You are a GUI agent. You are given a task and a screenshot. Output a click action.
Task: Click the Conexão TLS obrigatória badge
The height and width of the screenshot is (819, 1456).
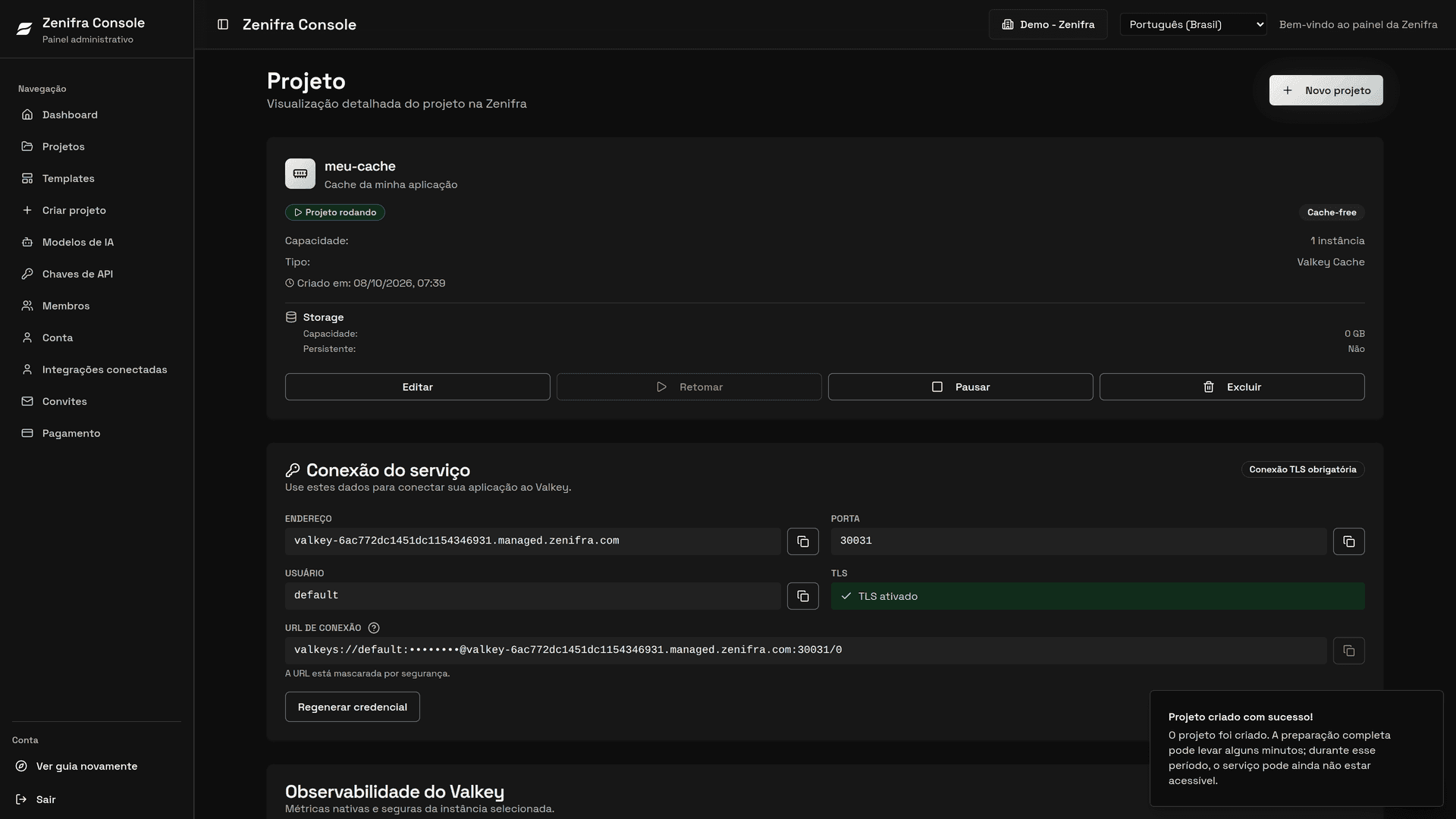1302,469
